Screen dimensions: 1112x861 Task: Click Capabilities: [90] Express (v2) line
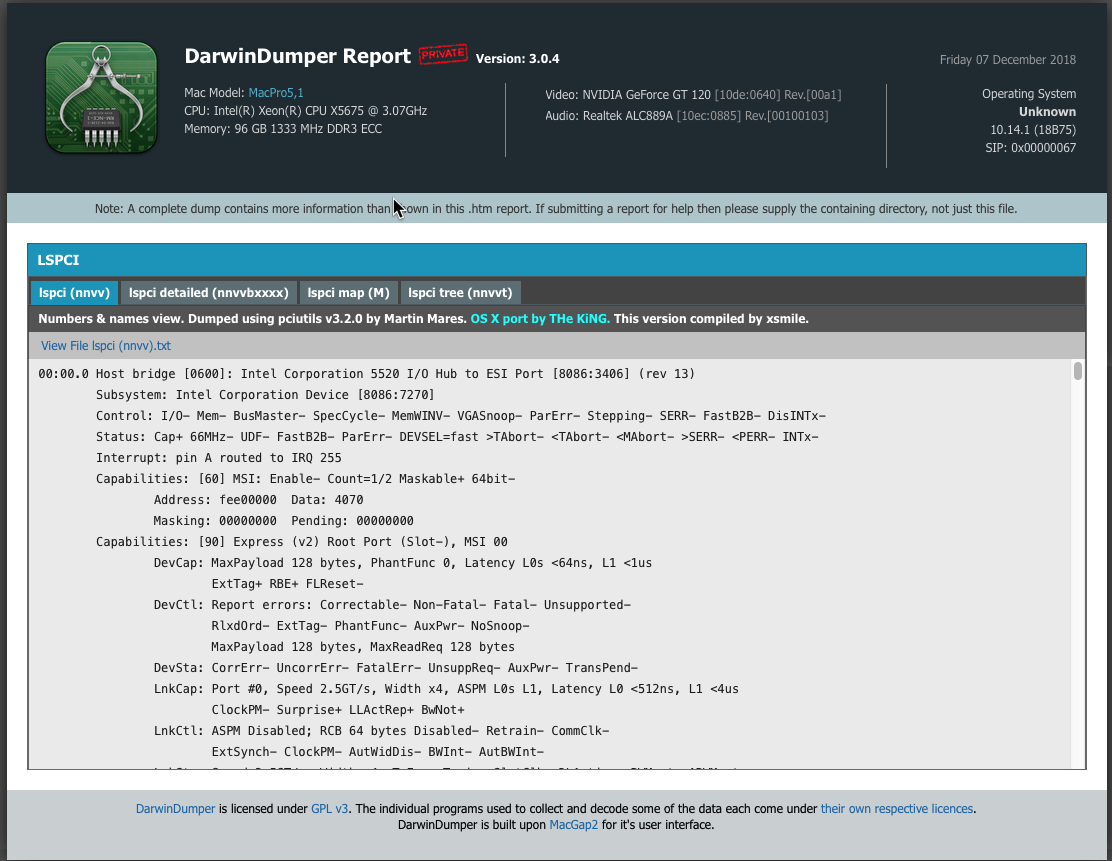[x=301, y=542]
